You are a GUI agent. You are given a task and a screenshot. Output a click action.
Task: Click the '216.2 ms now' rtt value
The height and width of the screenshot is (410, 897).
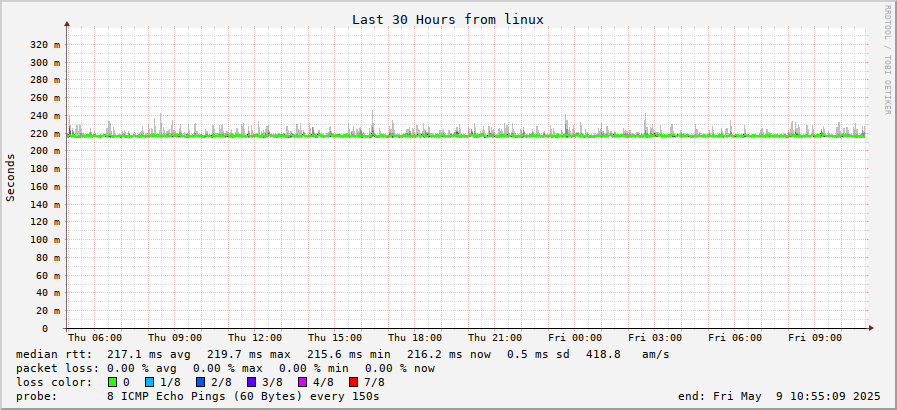tap(449, 355)
